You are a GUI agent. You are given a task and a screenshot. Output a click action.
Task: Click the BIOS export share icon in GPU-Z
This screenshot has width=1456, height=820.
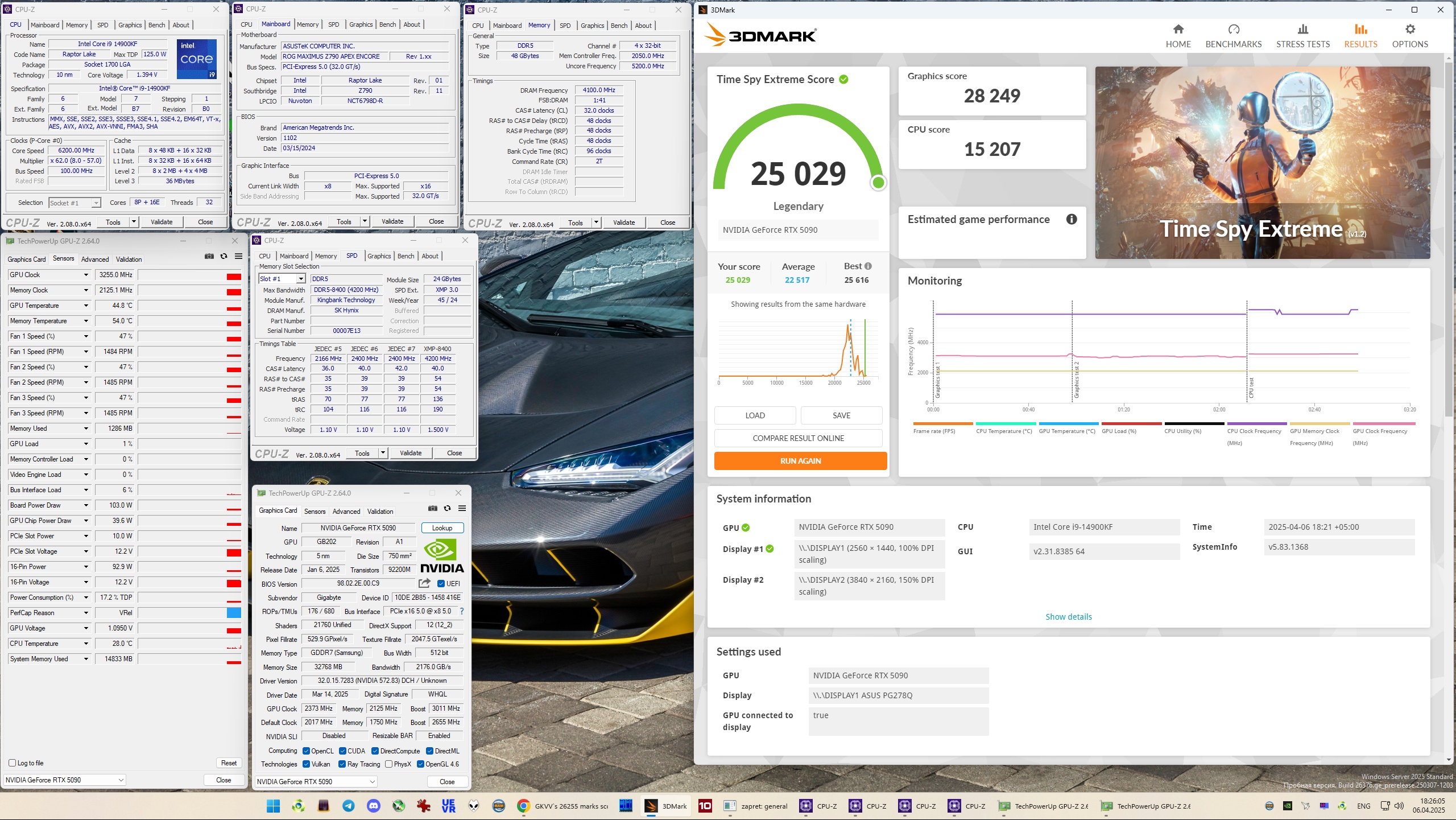[424, 583]
